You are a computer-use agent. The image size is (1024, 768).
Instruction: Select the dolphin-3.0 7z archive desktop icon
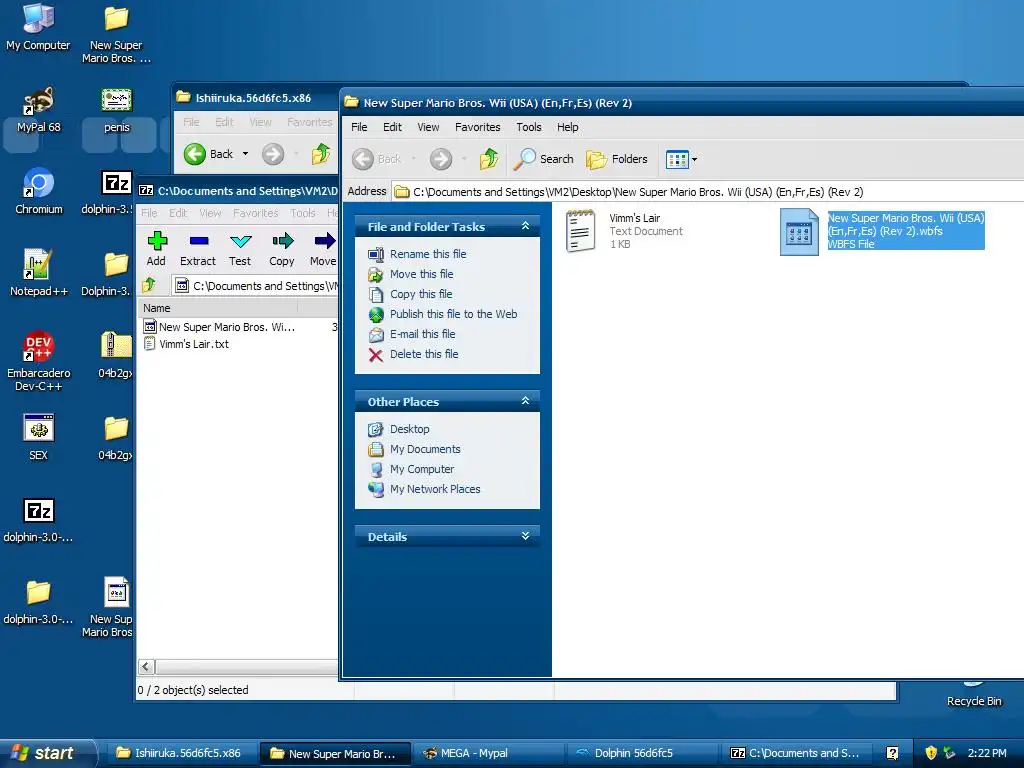click(x=39, y=520)
